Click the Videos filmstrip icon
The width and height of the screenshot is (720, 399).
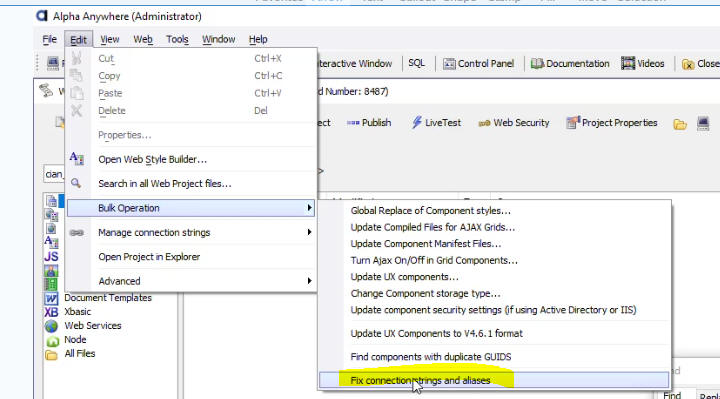click(628, 63)
